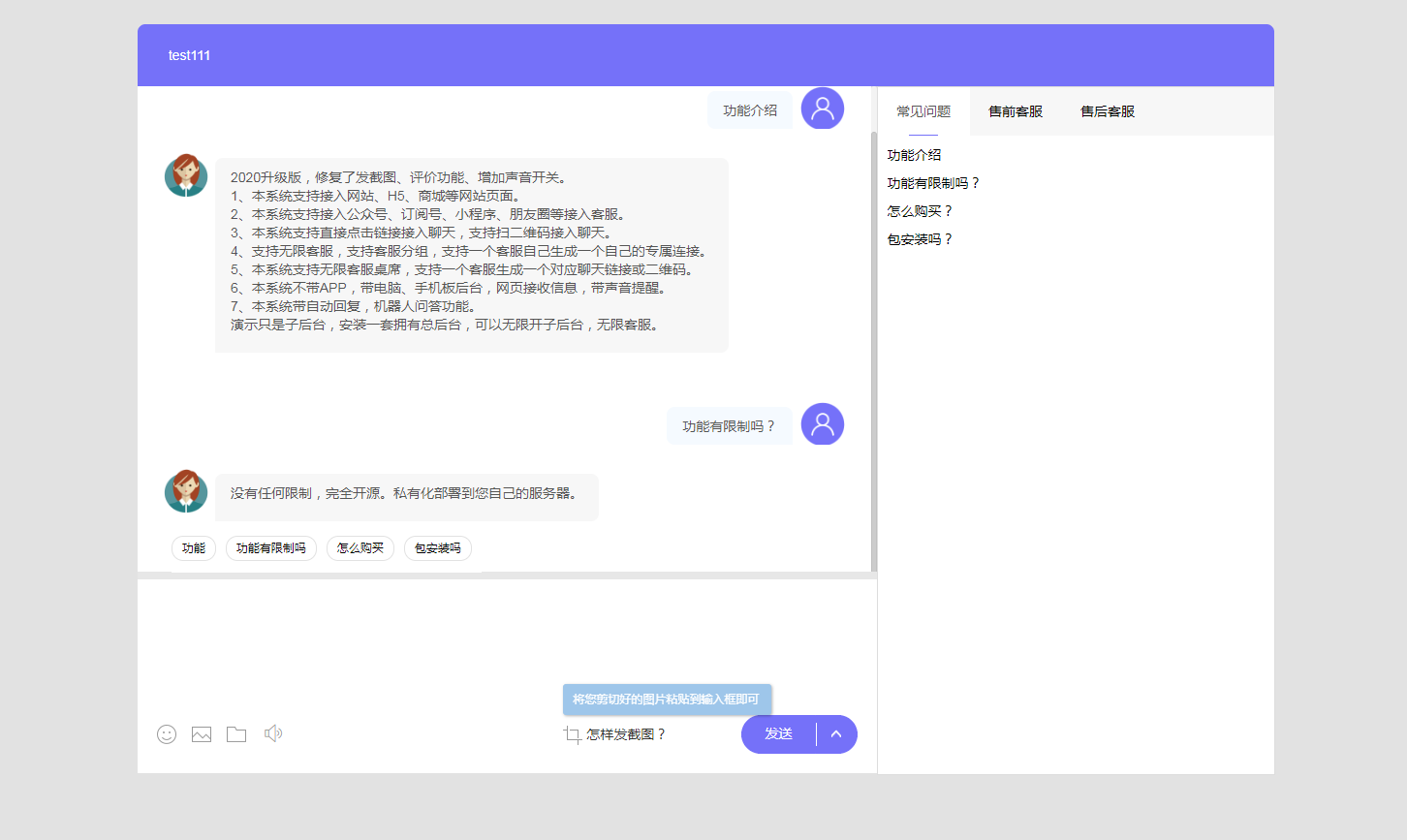The height and width of the screenshot is (840, 1407).
Task: Click the sent 功能介绍 message bubble
Action: [750, 110]
